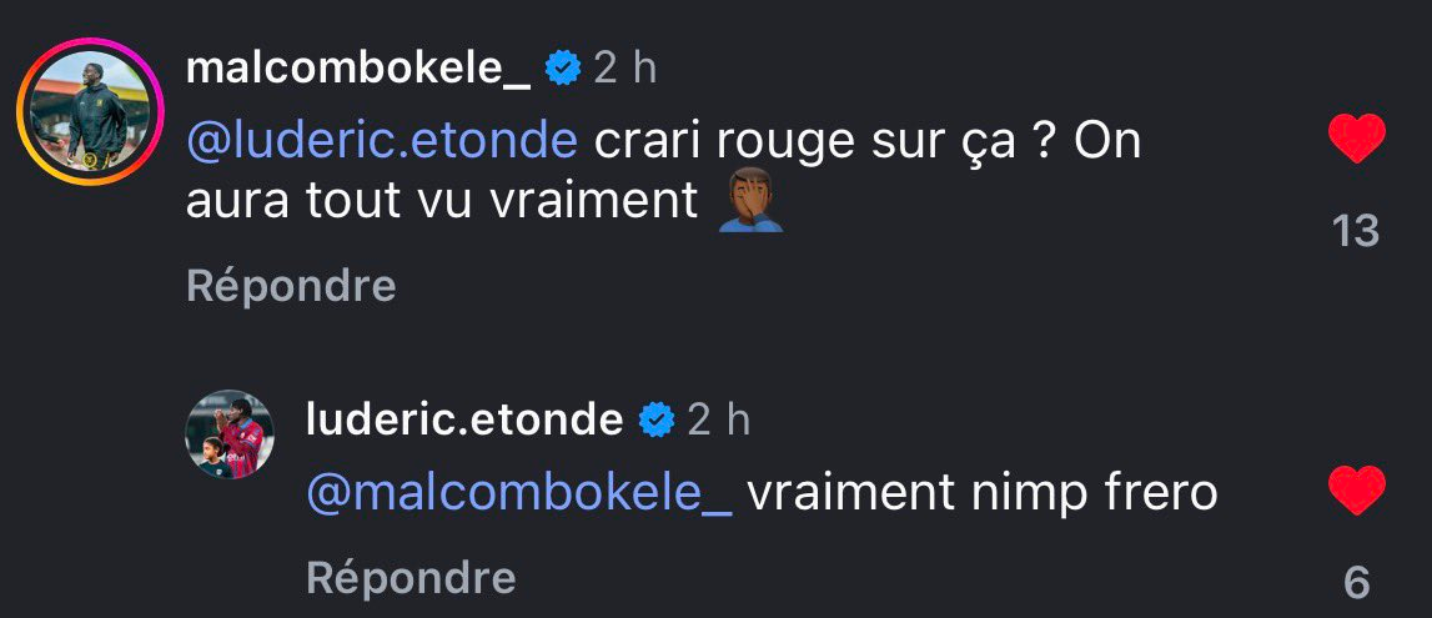Click the verified badge next to malcombokele_

(562, 65)
